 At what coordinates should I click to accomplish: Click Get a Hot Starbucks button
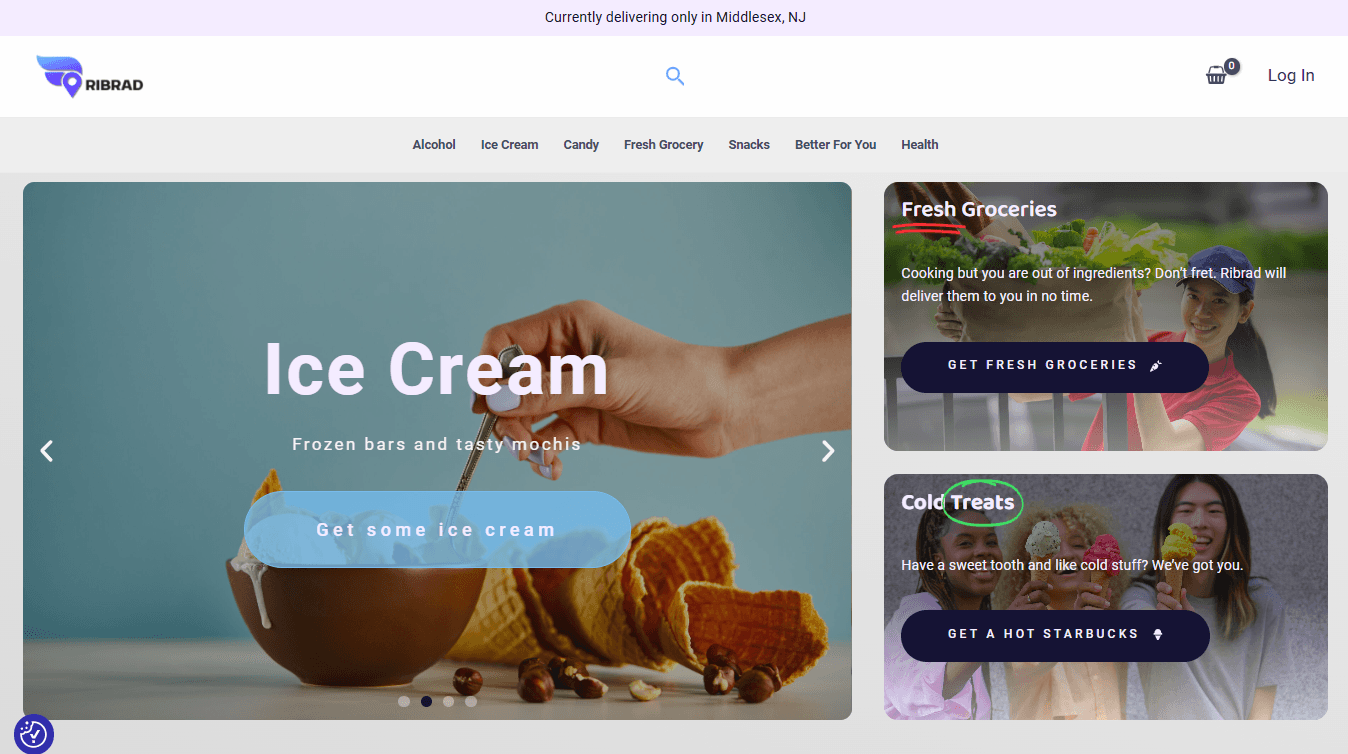pos(1055,635)
